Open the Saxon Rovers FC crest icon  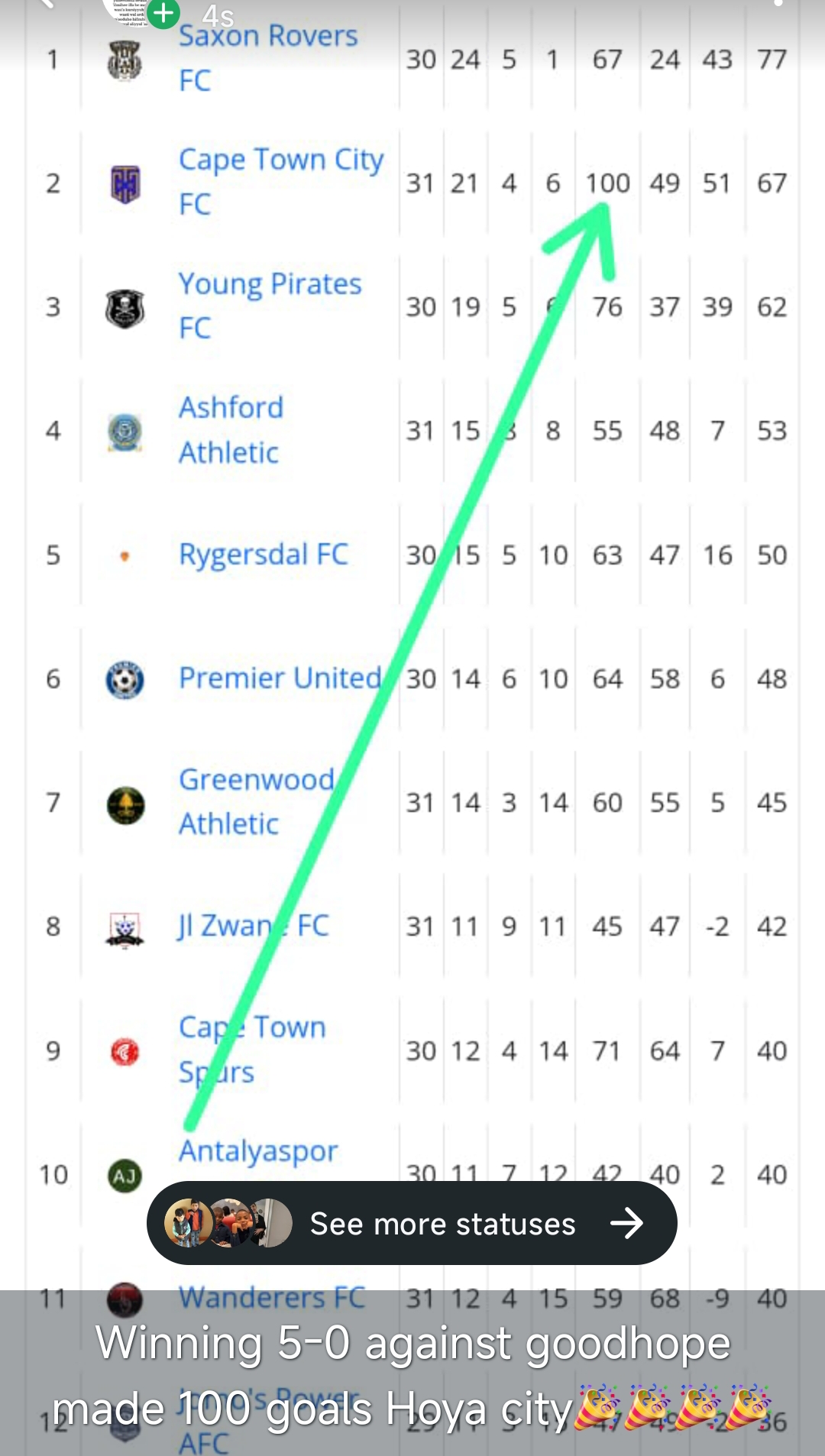(125, 60)
